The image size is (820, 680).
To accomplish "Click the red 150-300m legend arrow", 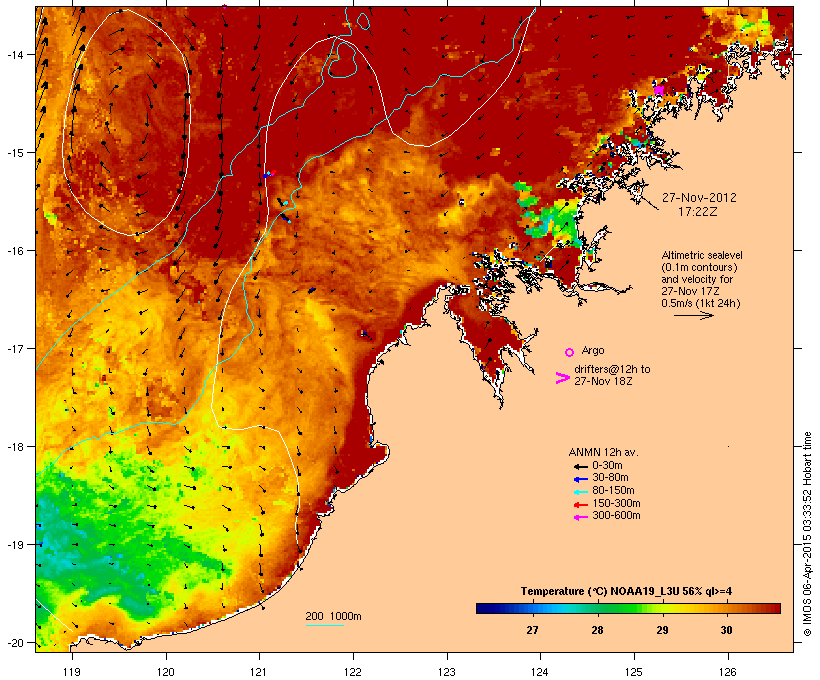I will pyautogui.click(x=581, y=505).
